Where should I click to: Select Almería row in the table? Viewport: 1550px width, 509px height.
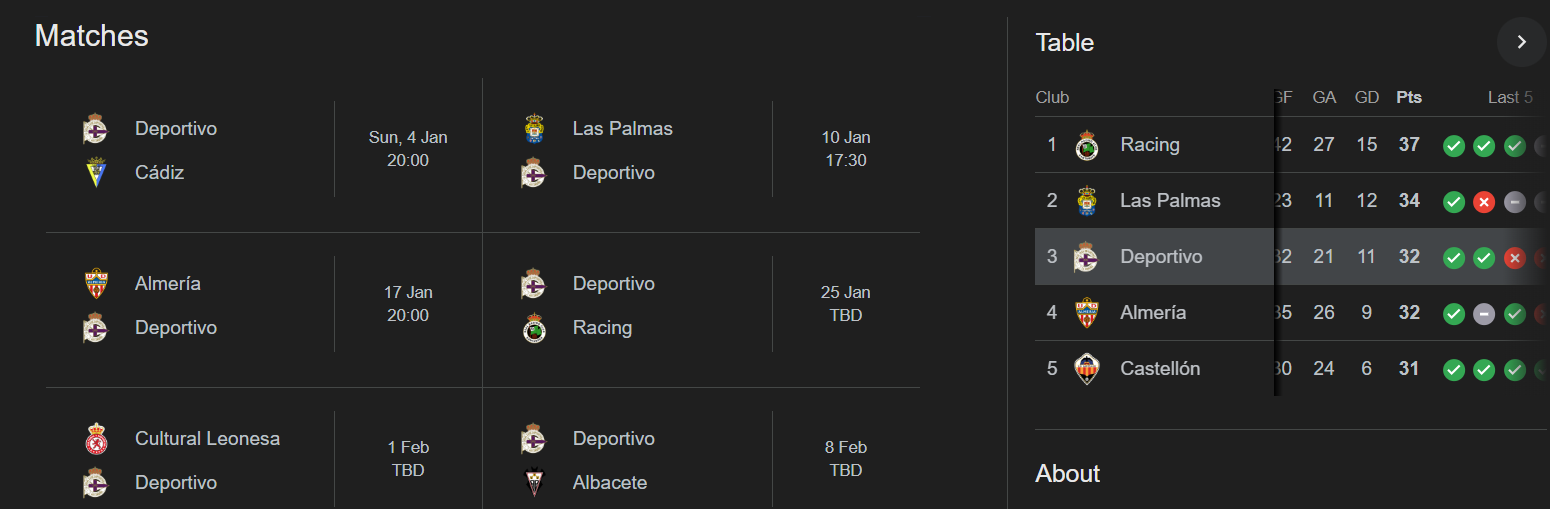1152,313
